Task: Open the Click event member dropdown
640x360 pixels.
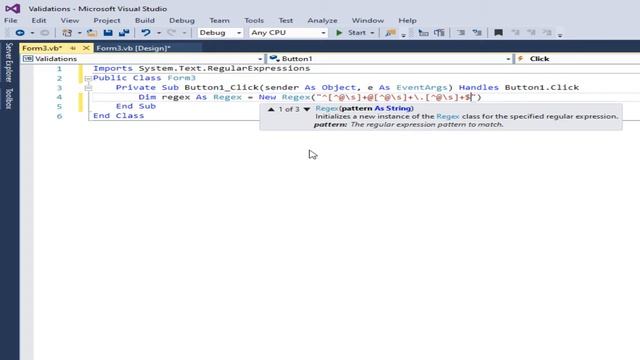Action: 577,59
